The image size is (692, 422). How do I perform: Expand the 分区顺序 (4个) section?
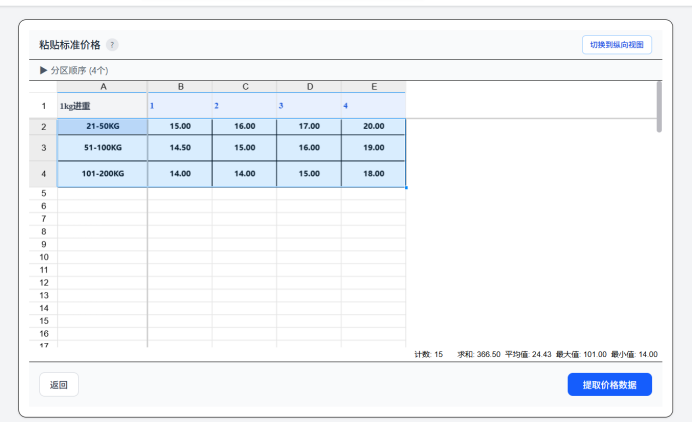44,71
